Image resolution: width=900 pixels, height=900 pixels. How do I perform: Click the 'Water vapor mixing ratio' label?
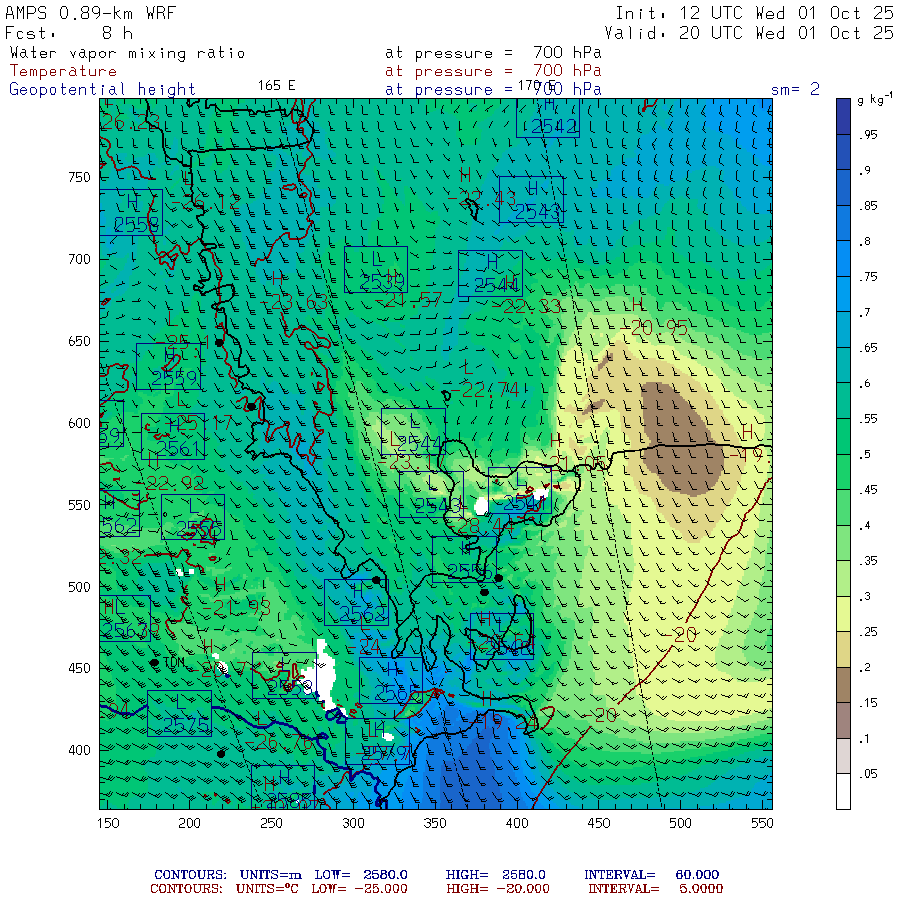pos(127,53)
